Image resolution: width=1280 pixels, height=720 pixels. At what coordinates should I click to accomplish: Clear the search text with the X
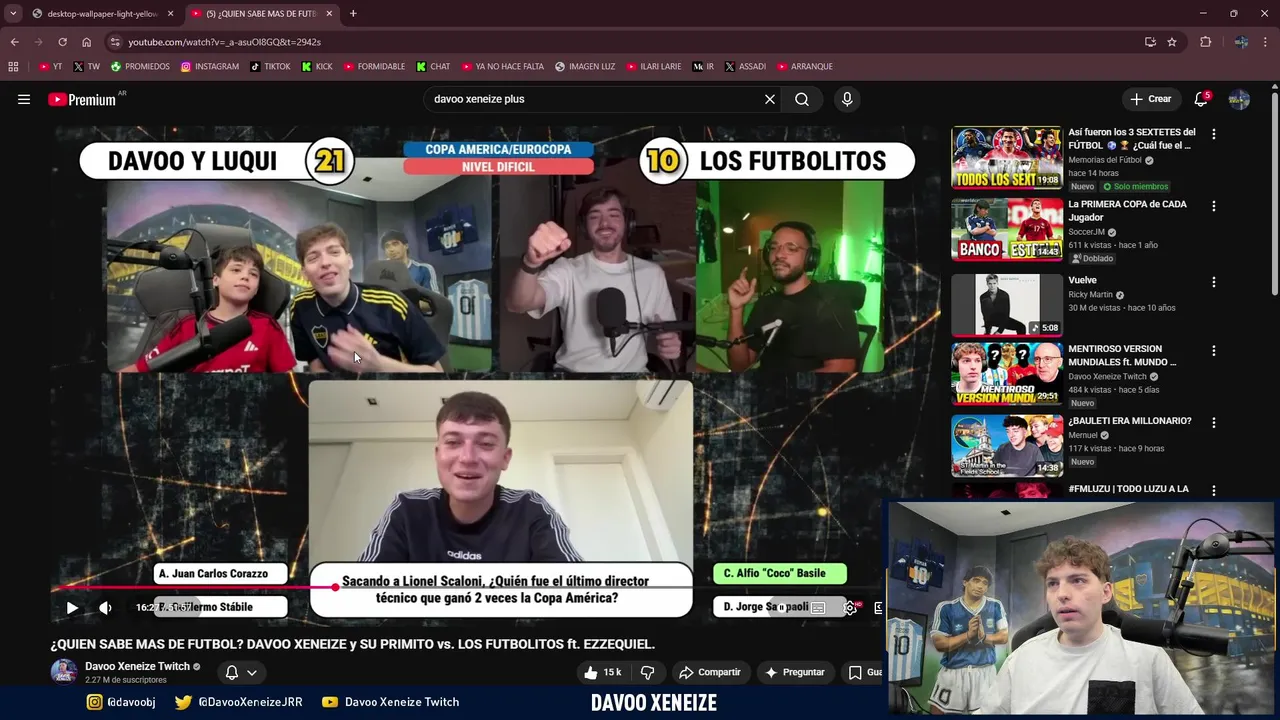(770, 99)
